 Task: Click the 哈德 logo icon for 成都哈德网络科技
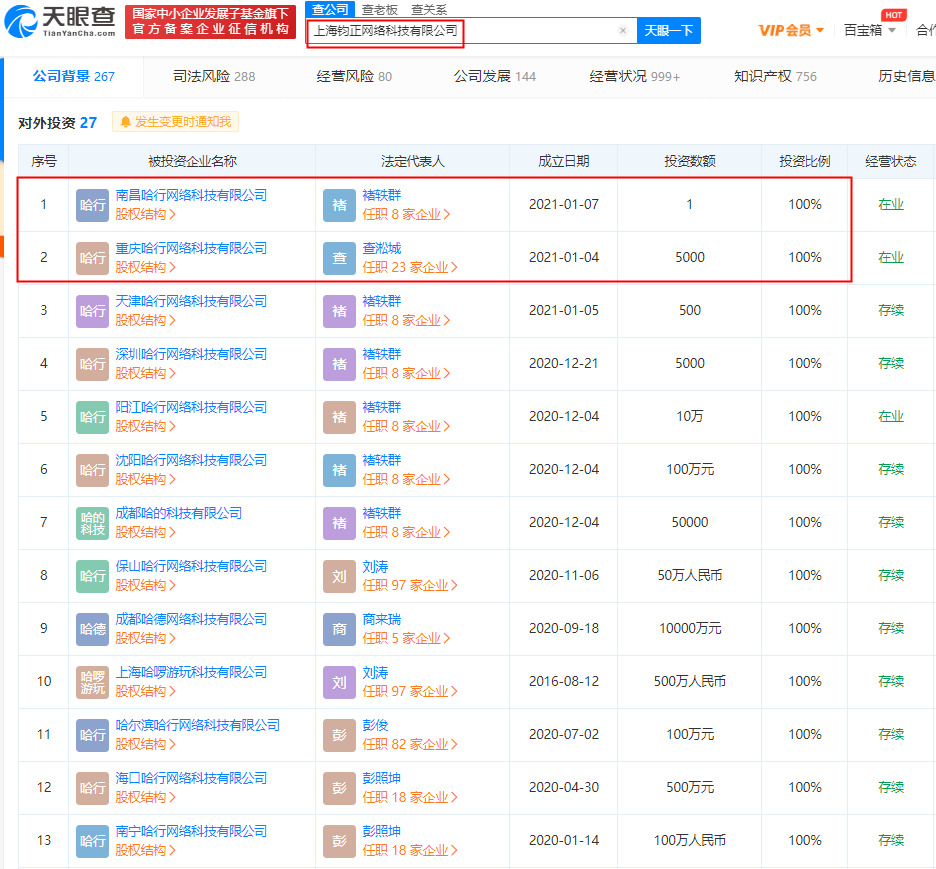pyautogui.click(x=93, y=628)
